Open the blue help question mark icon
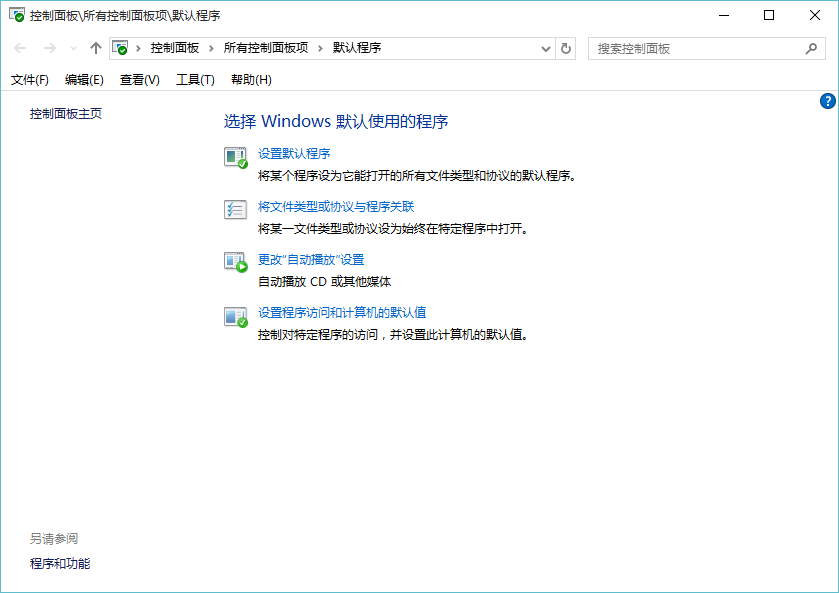Image resolution: width=839 pixels, height=593 pixels. pos(827,101)
